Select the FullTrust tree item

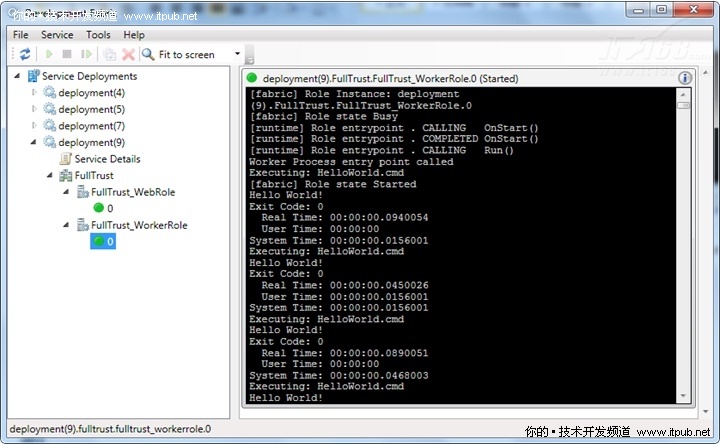pos(94,175)
